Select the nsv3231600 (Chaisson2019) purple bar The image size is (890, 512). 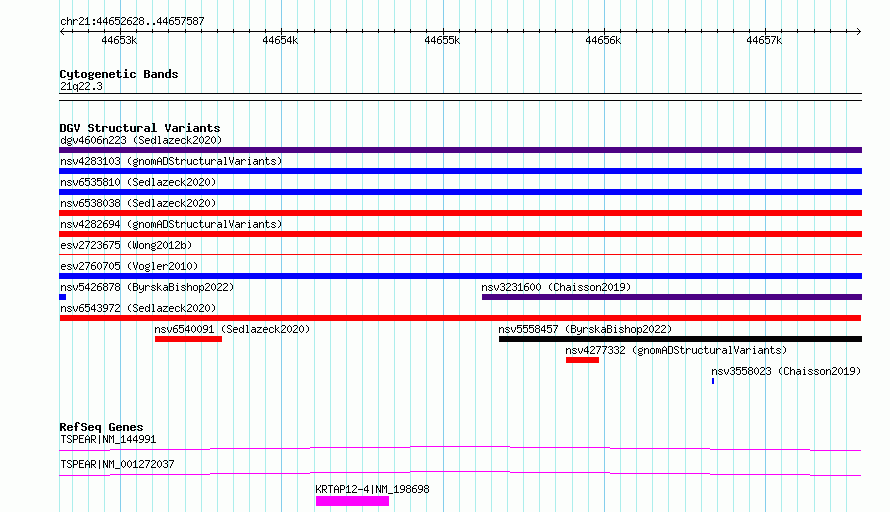672,297
